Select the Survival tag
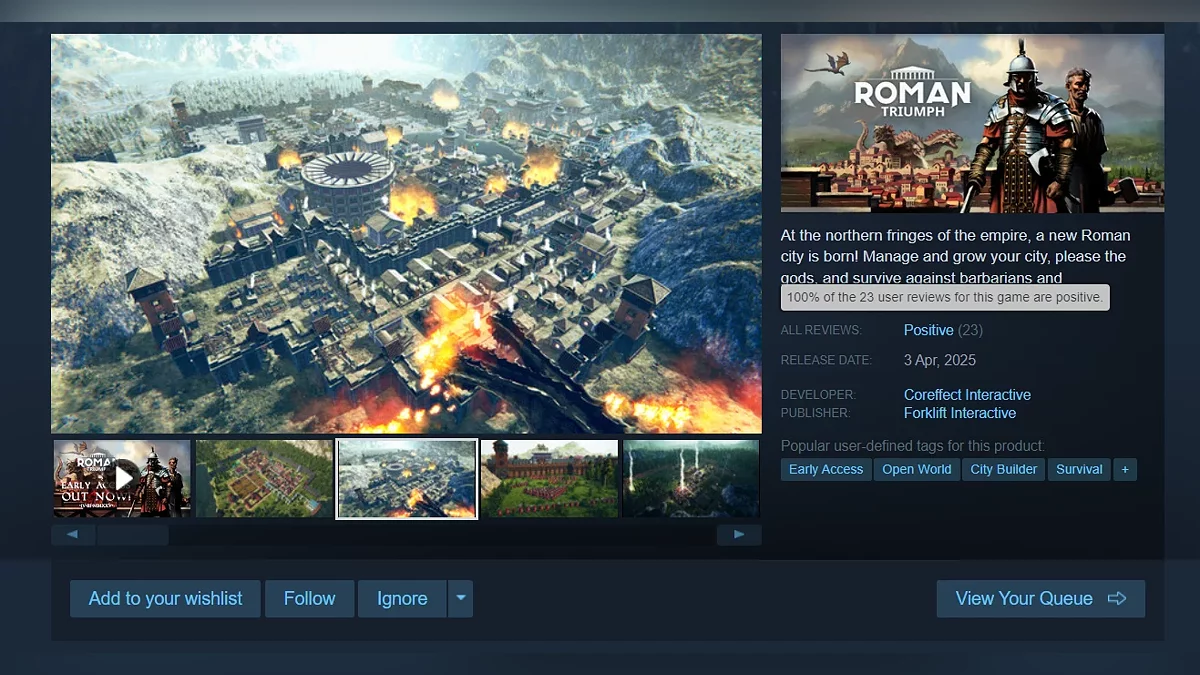The width and height of the screenshot is (1200, 675). point(1079,469)
